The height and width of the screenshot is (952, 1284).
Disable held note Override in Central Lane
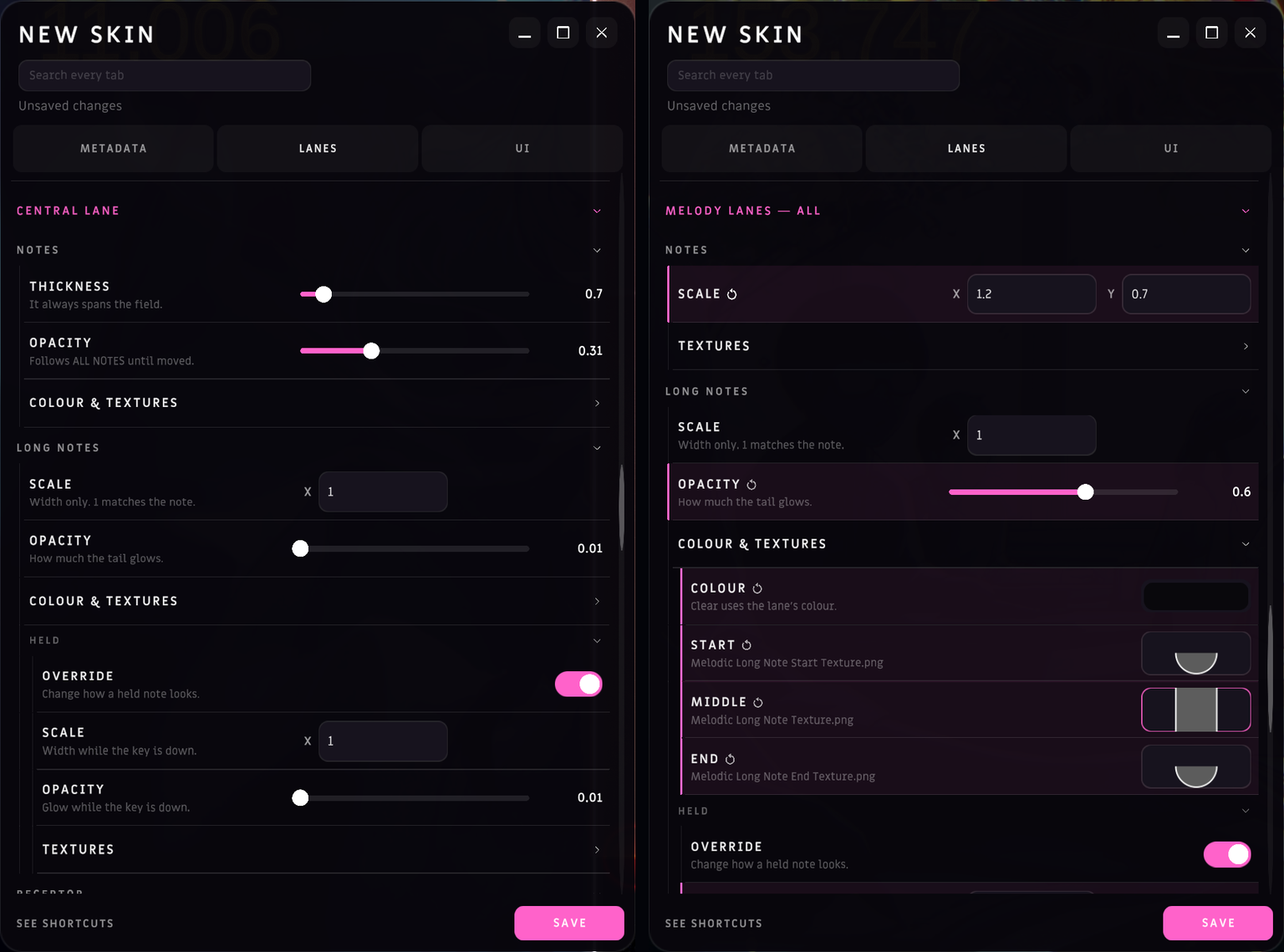(578, 684)
